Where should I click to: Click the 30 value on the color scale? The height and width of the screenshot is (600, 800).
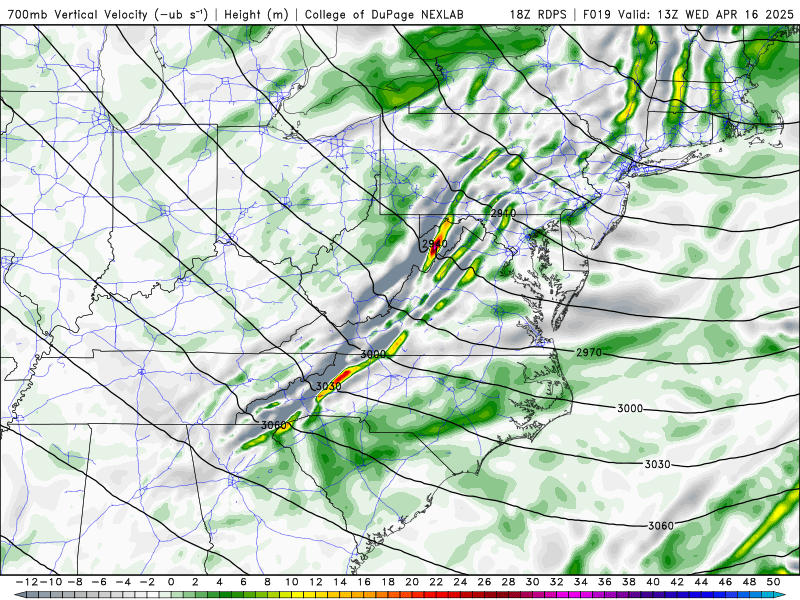533,582
